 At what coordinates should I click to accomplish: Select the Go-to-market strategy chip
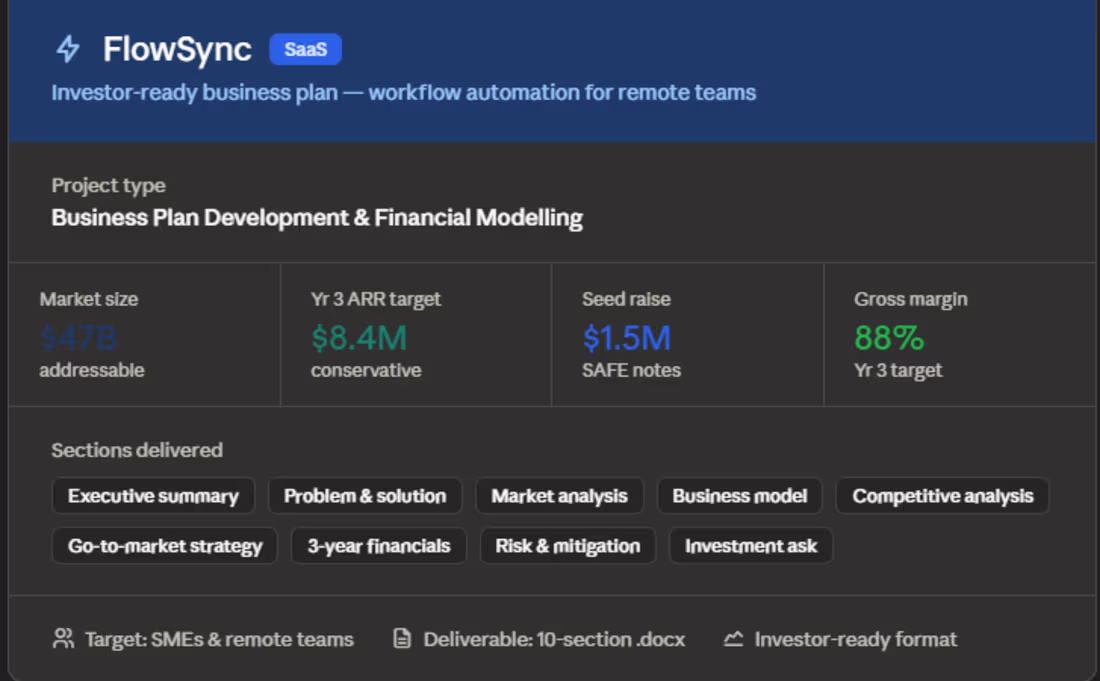click(x=165, y=546)
